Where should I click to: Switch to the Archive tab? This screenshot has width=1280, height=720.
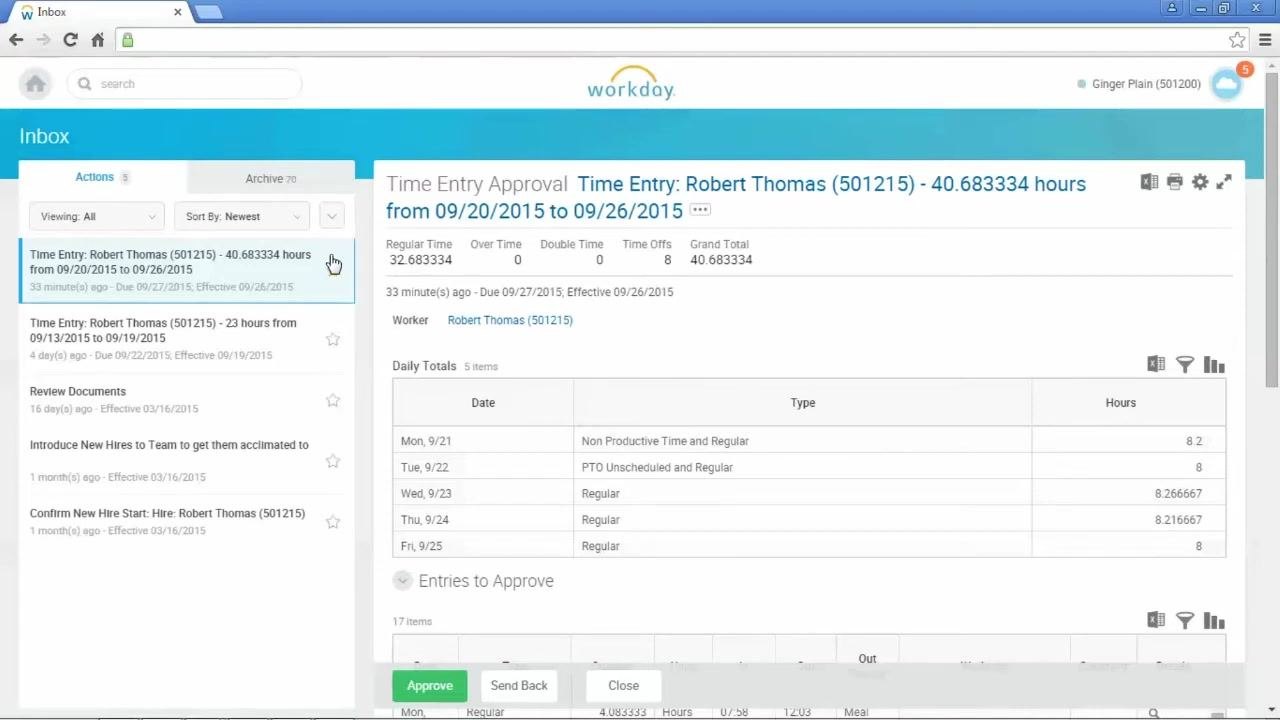pyautogui.click(x=271, y=178)
